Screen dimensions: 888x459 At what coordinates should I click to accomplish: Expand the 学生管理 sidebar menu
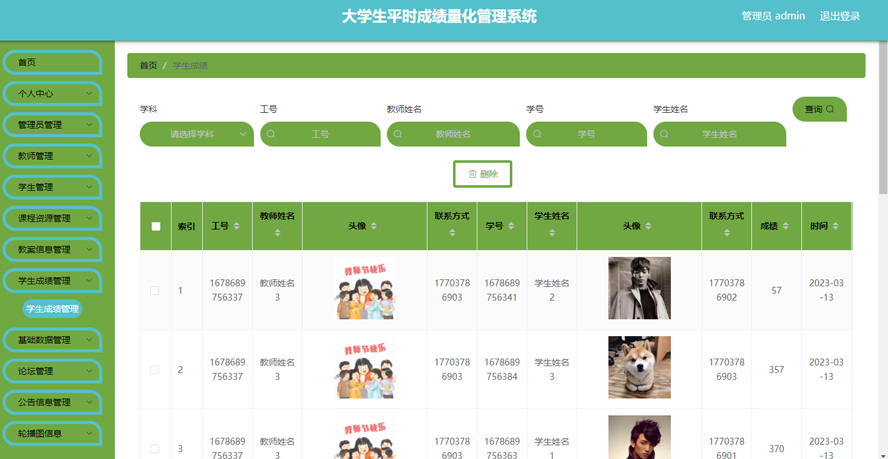[52, 187]
